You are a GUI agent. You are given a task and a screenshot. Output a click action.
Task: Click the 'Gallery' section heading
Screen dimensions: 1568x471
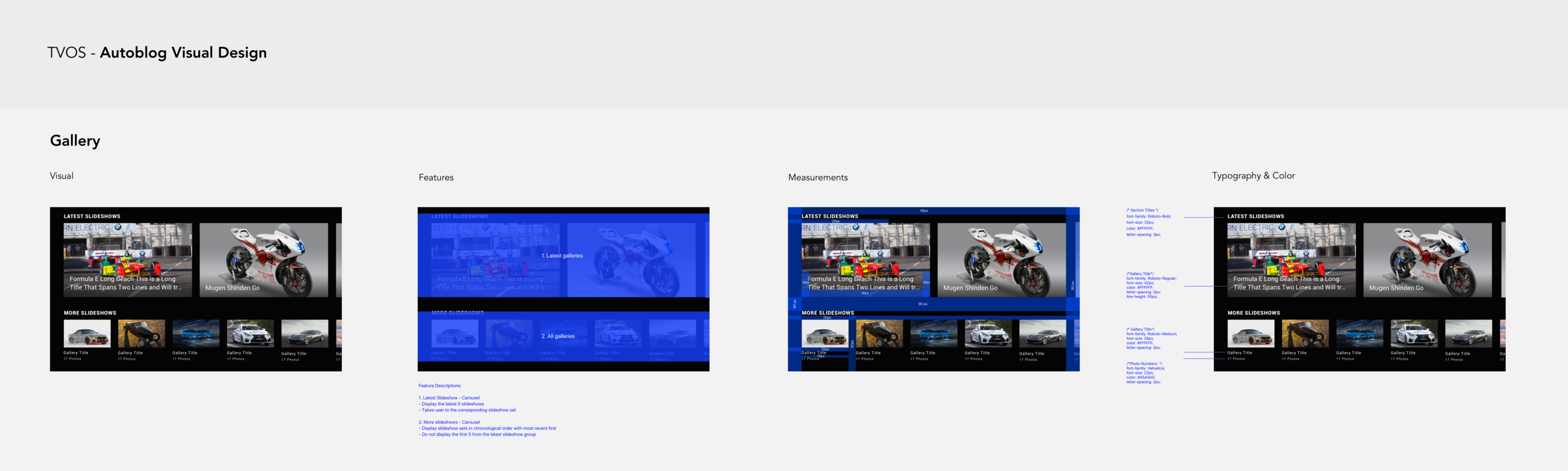tap(75, 140)
